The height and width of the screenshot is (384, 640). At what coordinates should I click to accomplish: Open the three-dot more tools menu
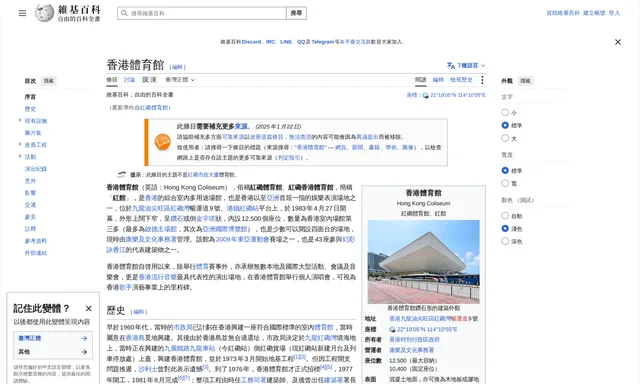pos(482,80)
